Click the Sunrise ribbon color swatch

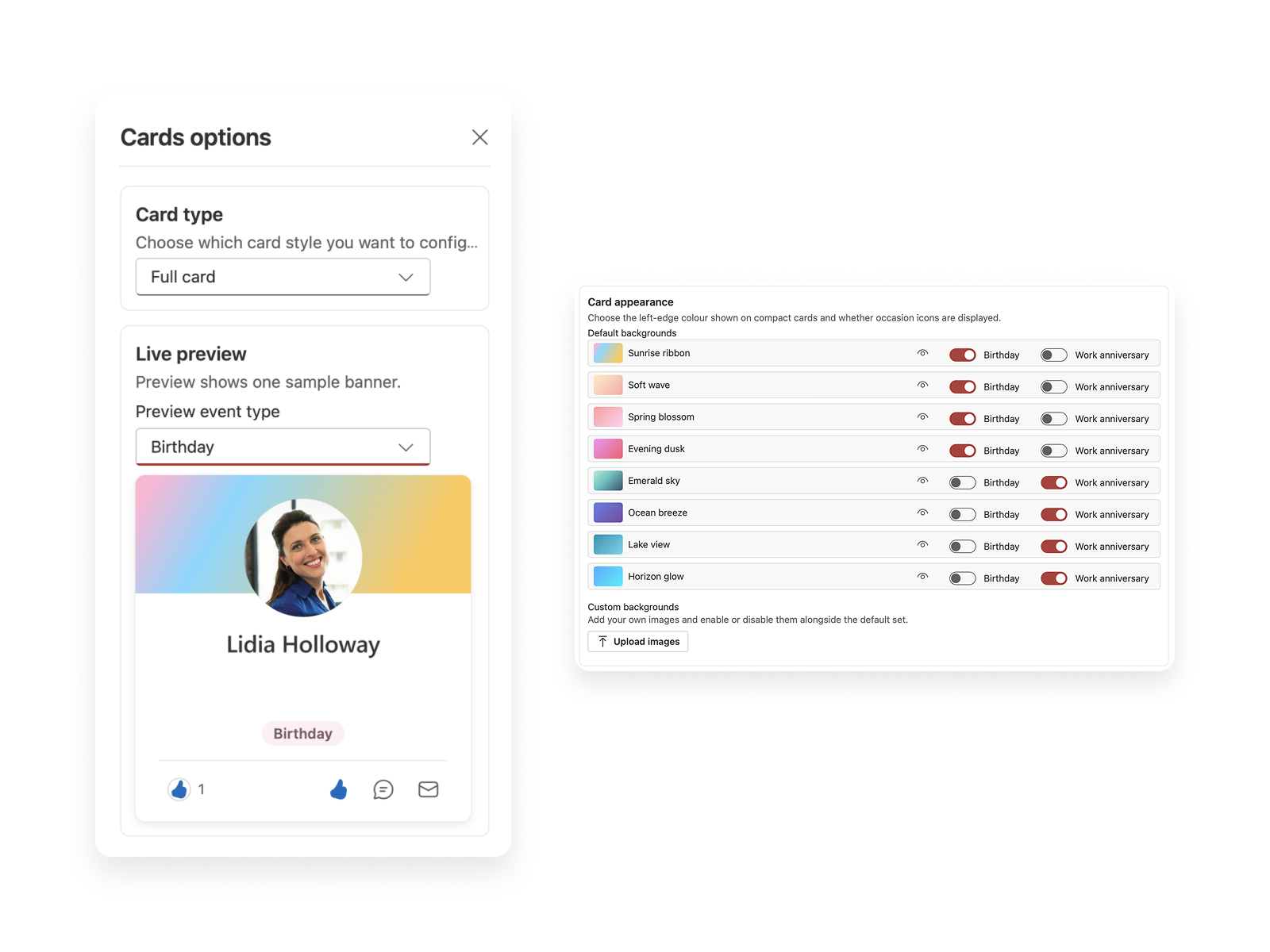coord(608,353)
